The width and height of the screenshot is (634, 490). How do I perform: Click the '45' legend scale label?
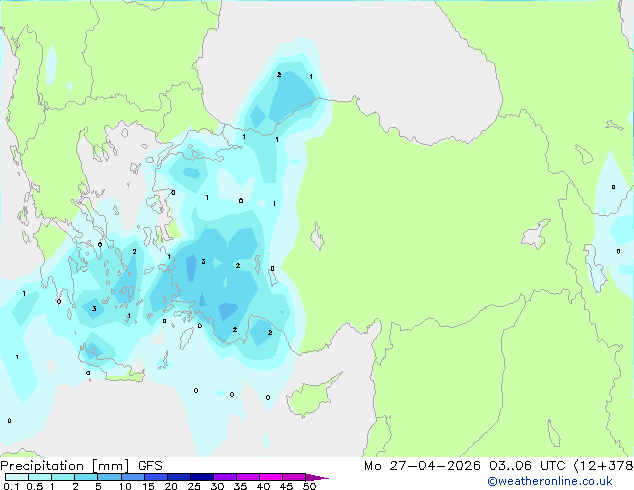click(286, 486)
